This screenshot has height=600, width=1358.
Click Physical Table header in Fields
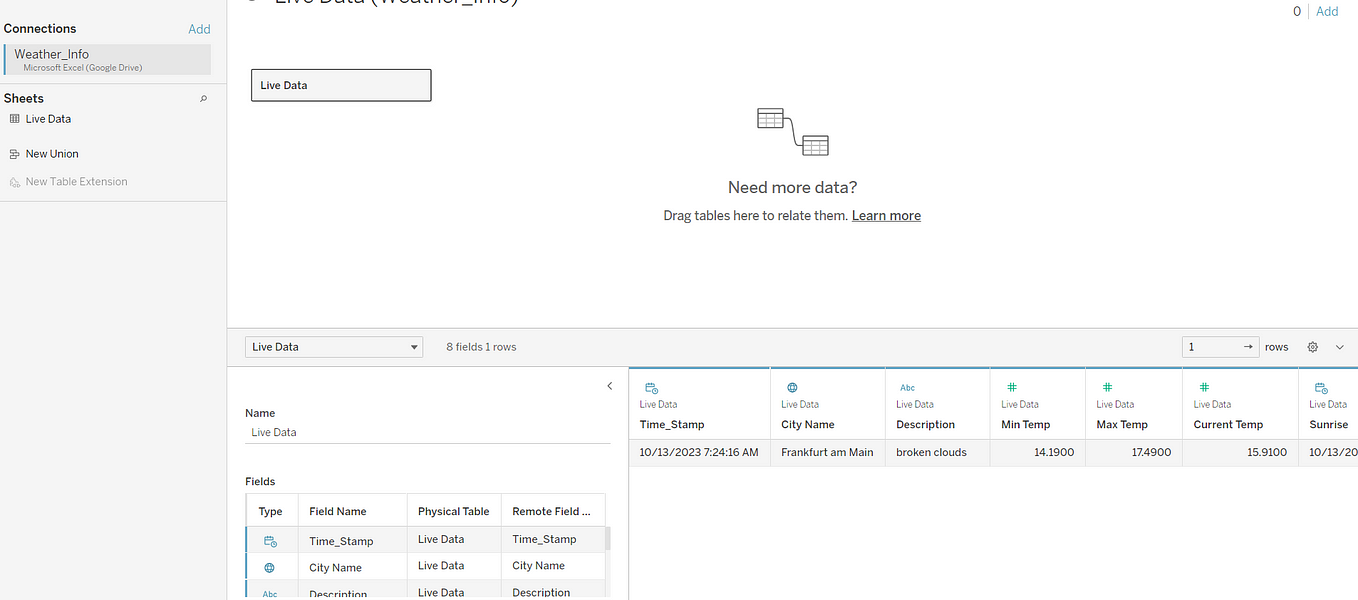[x=454, y=511]
